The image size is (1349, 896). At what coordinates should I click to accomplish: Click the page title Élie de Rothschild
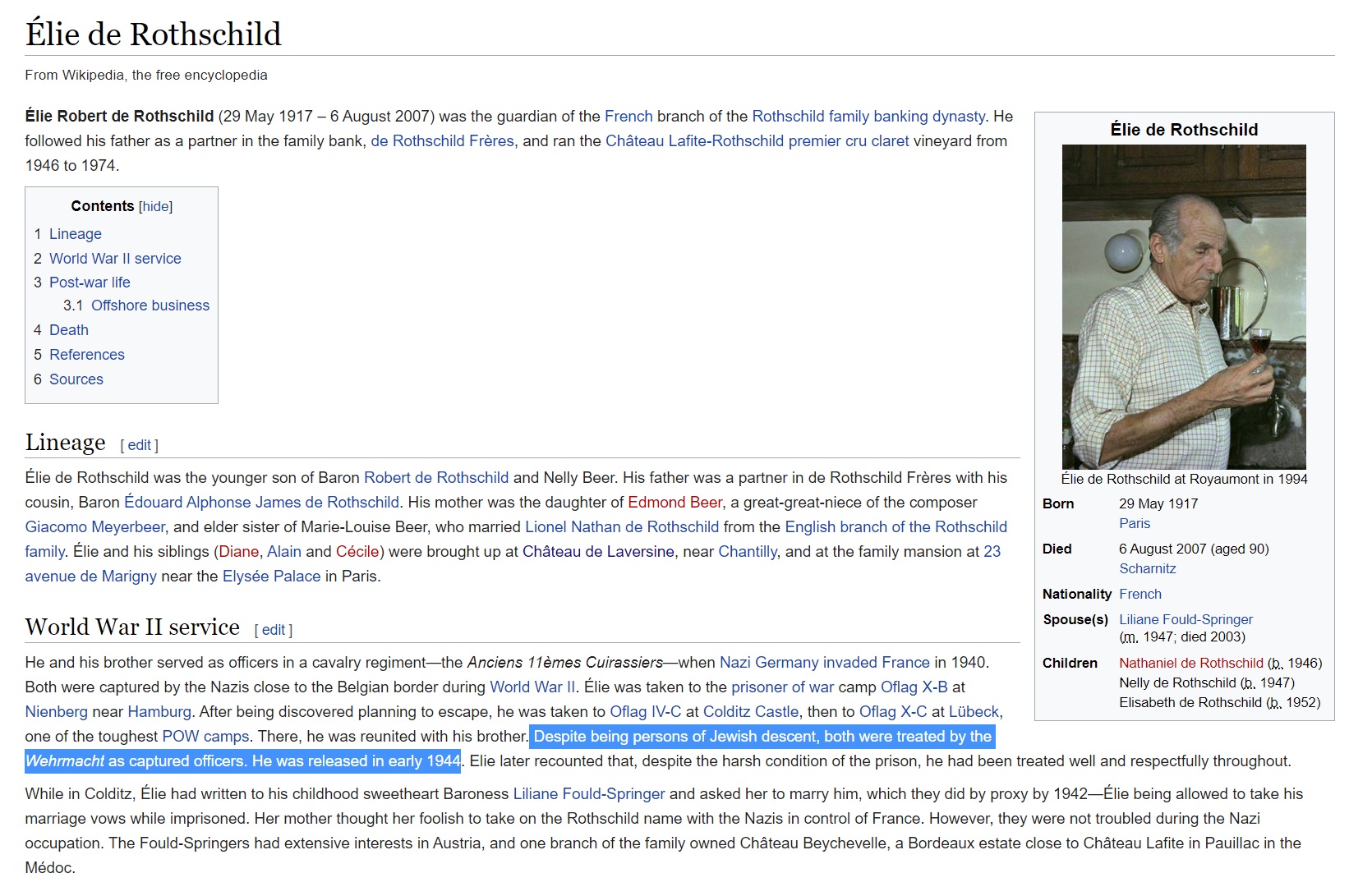tap(154, 34)
